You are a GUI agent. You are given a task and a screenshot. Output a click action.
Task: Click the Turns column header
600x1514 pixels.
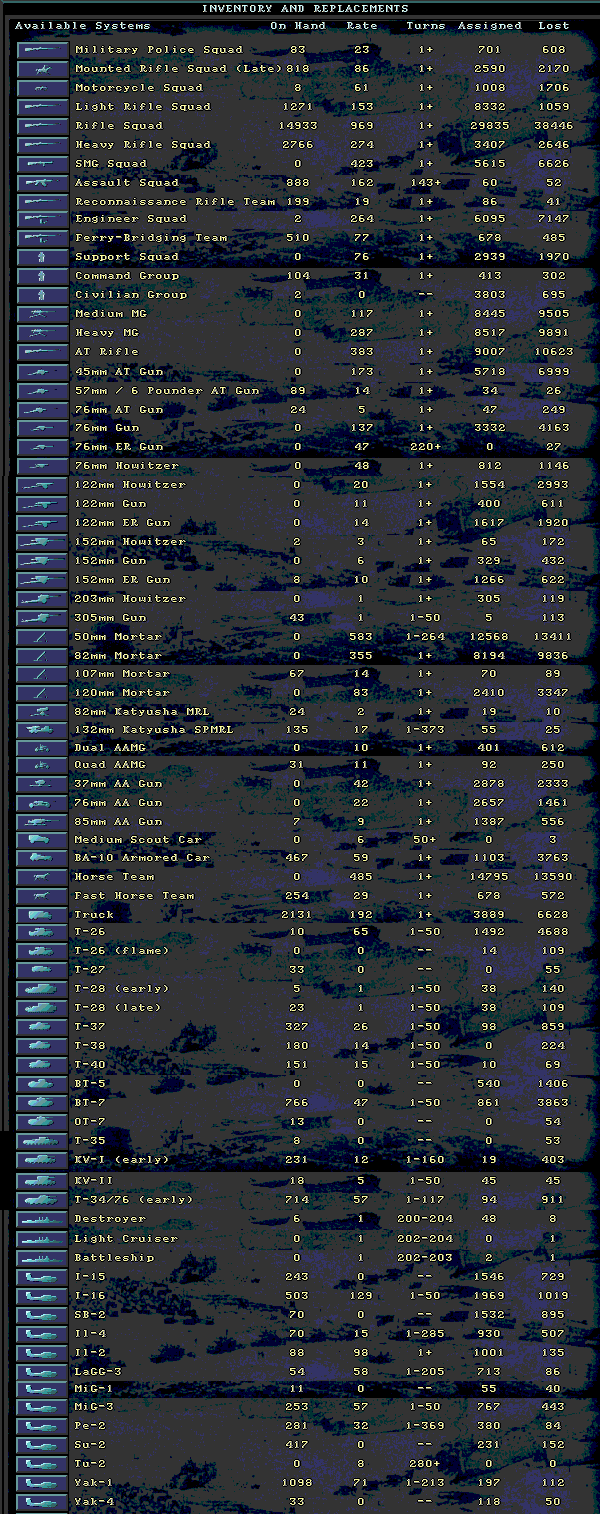point(426,25)
